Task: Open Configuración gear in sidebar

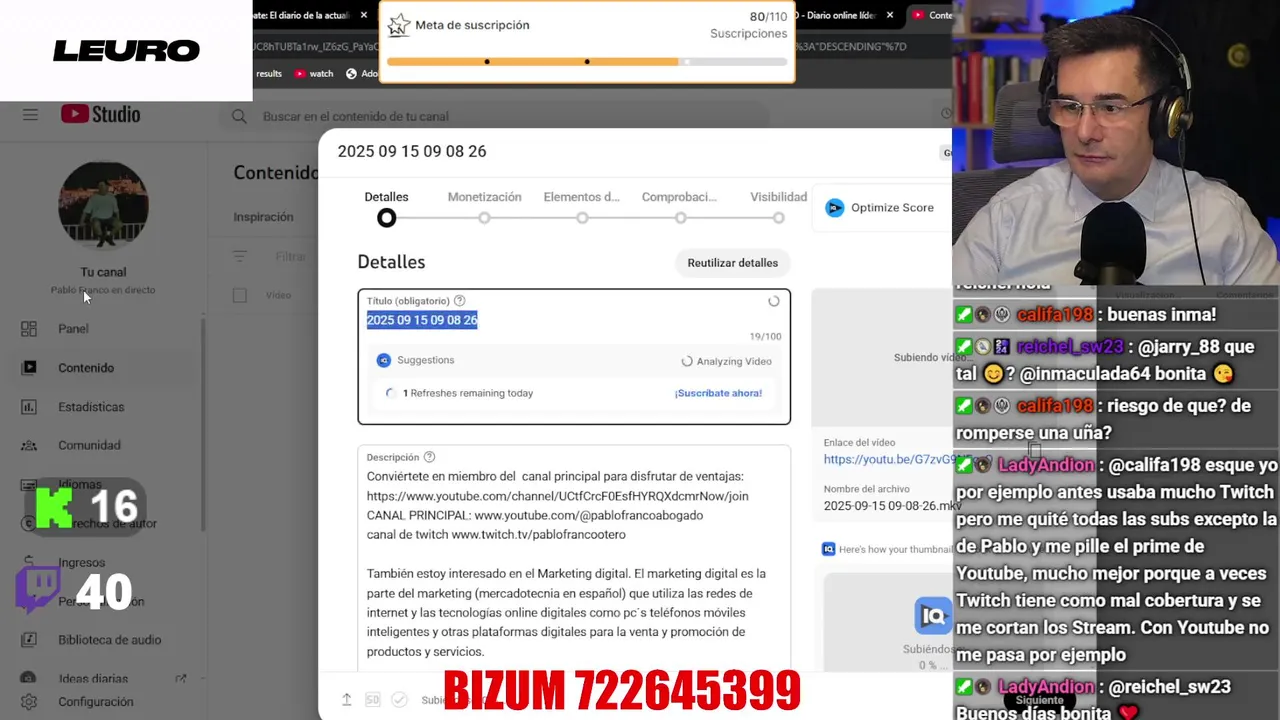Action: pyautogui.click(x=29, y=702)
